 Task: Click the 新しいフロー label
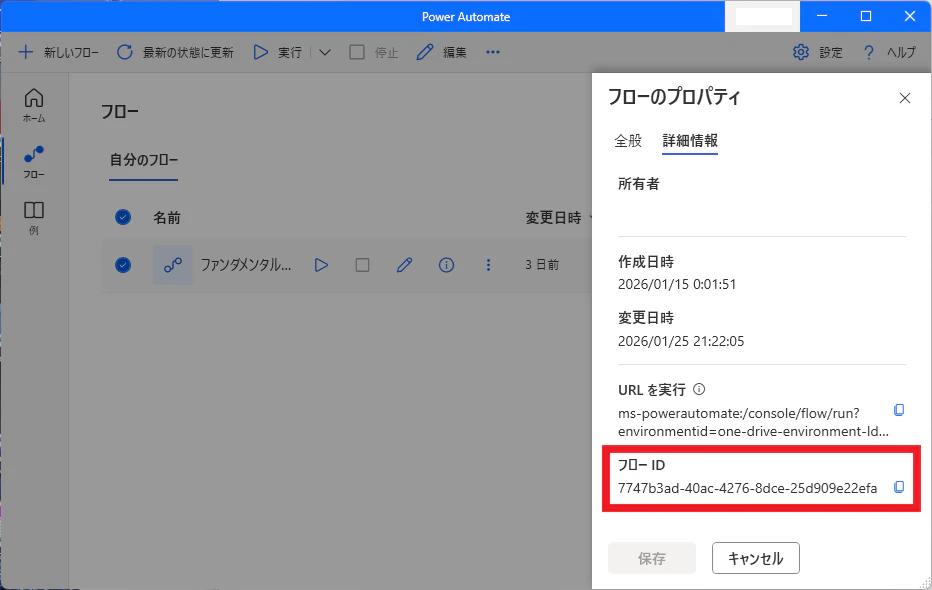71,52
